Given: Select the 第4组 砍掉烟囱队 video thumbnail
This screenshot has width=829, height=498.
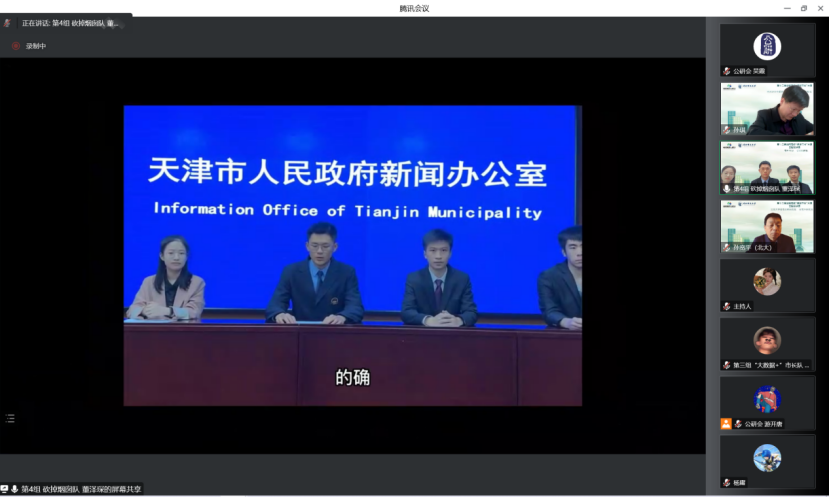Looking at the screenshot, I should click(767, 166).
